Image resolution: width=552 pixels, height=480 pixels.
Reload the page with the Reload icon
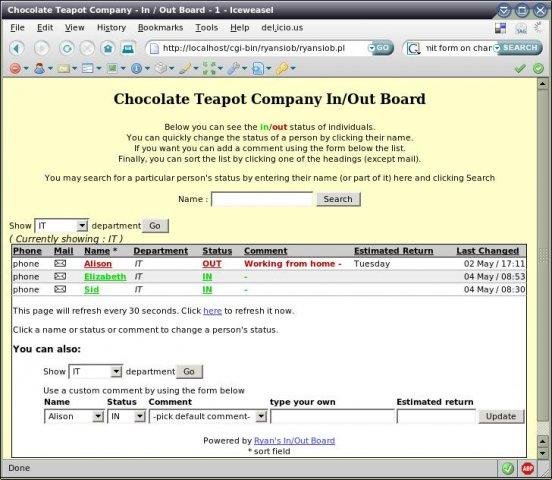[67, 48]
